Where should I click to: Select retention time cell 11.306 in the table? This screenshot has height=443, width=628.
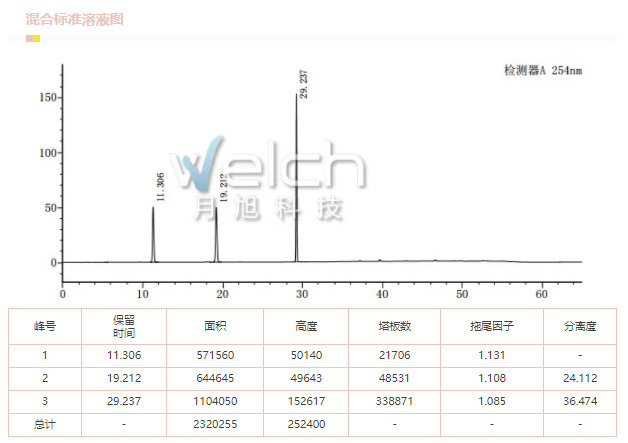[124, 355]
